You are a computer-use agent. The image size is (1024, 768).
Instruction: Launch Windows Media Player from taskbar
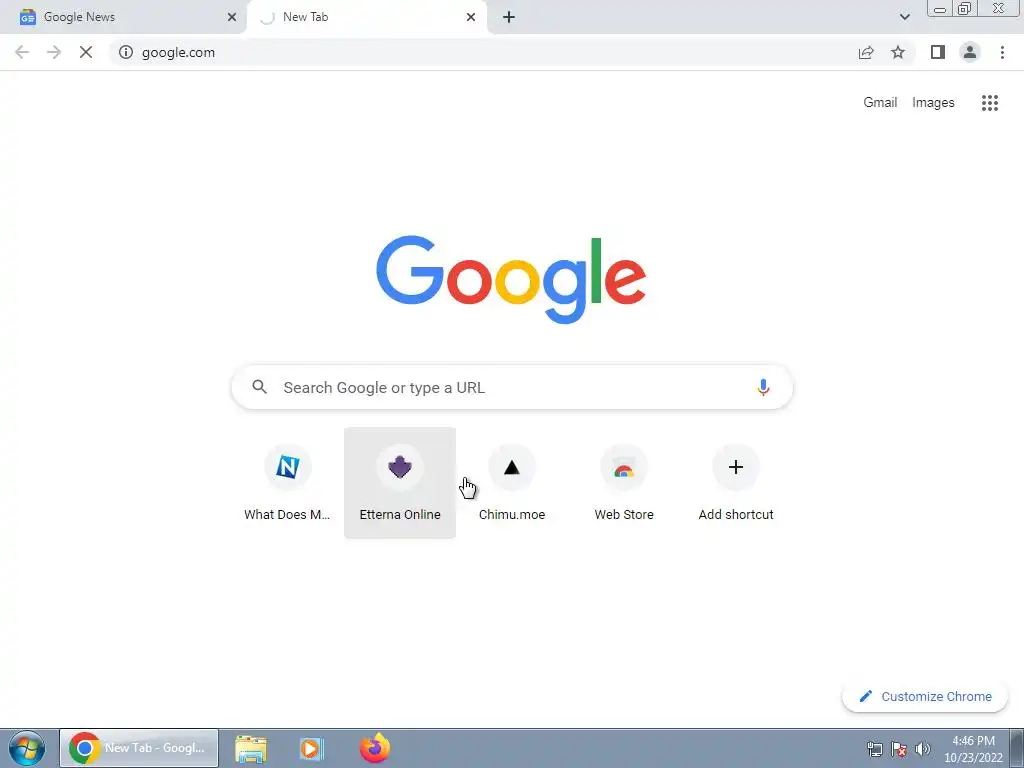312,748
